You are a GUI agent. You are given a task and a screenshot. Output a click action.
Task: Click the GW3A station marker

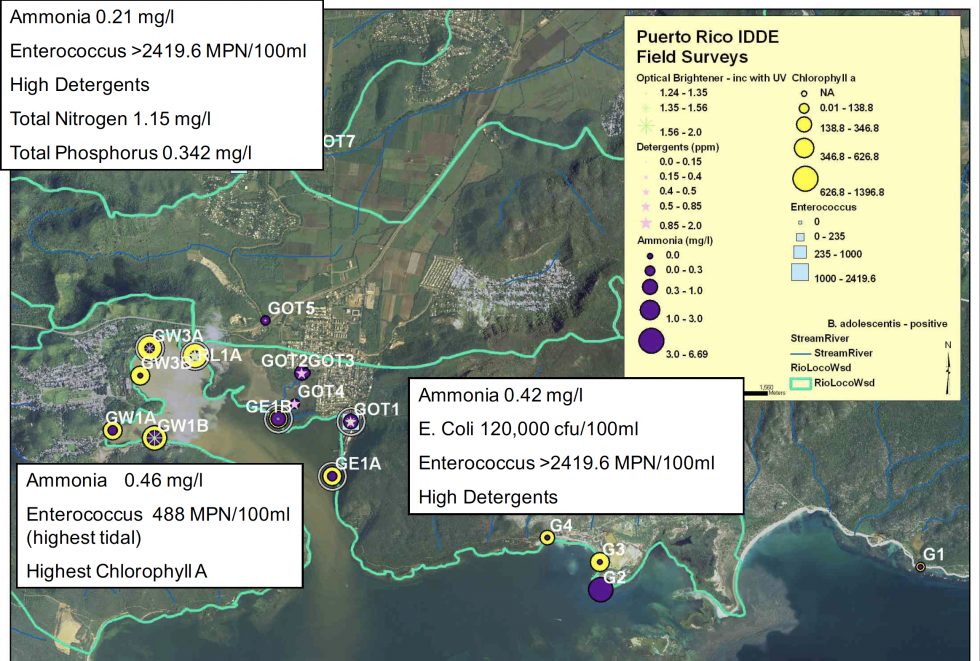tap(150, 346)
